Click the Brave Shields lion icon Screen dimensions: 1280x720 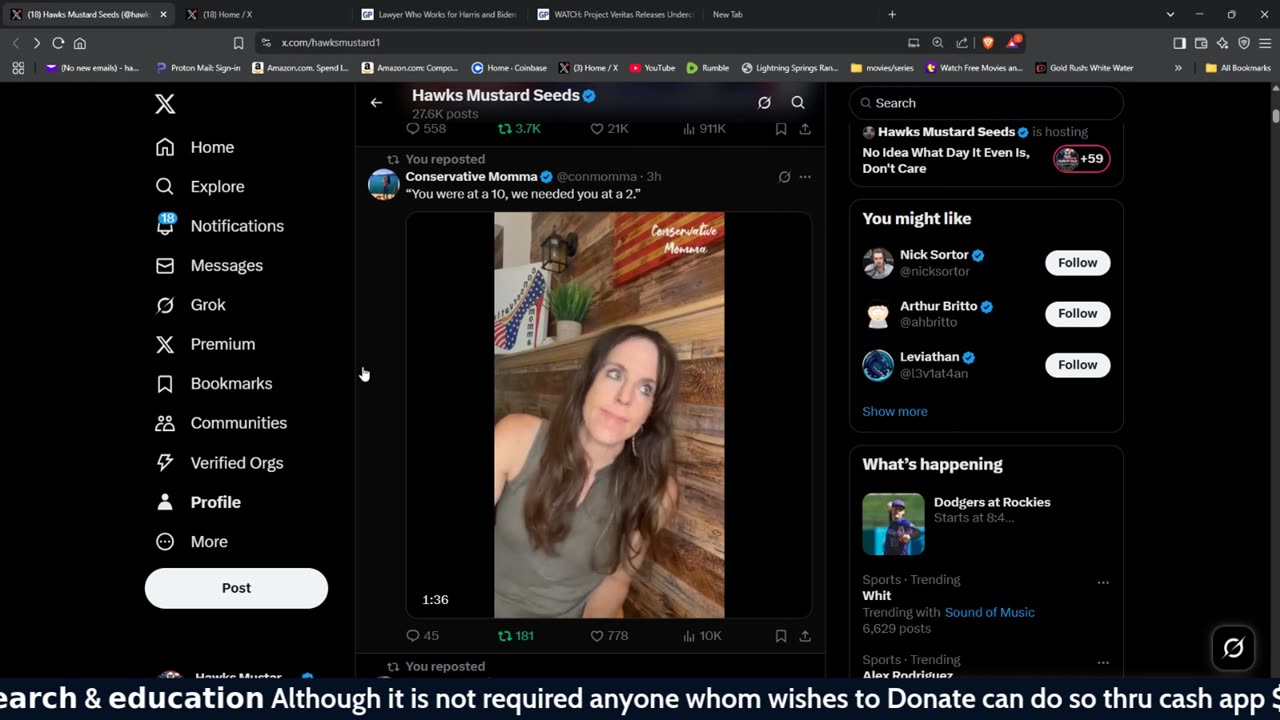click(x=987, y=43)
